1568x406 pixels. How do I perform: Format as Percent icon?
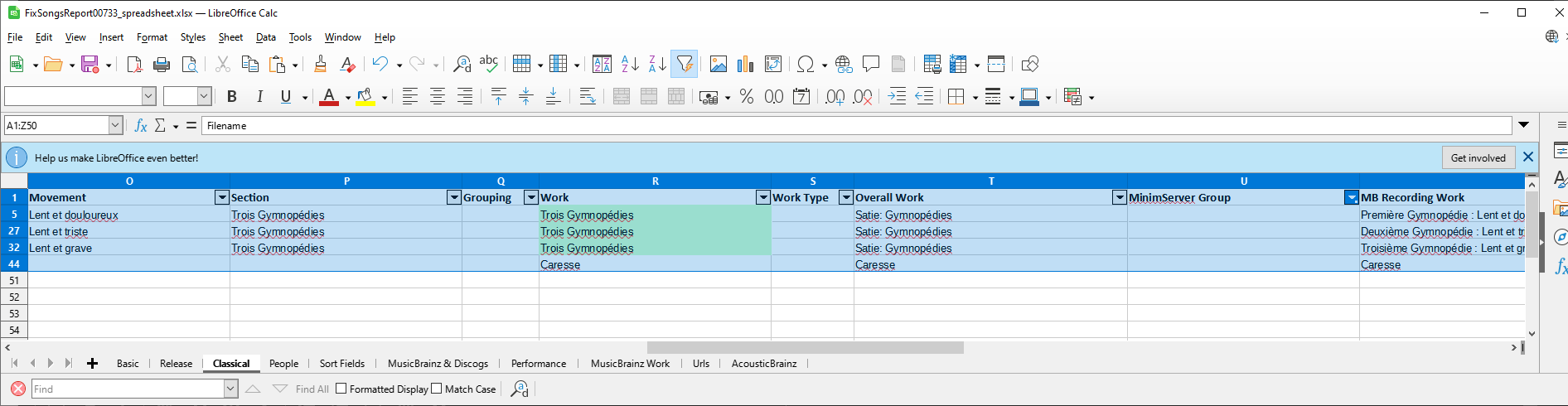747,97
